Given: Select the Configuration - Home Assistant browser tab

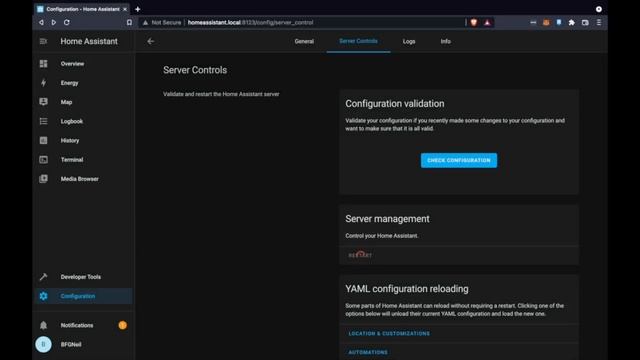Looking at the screenshot, I should [82, 9].
